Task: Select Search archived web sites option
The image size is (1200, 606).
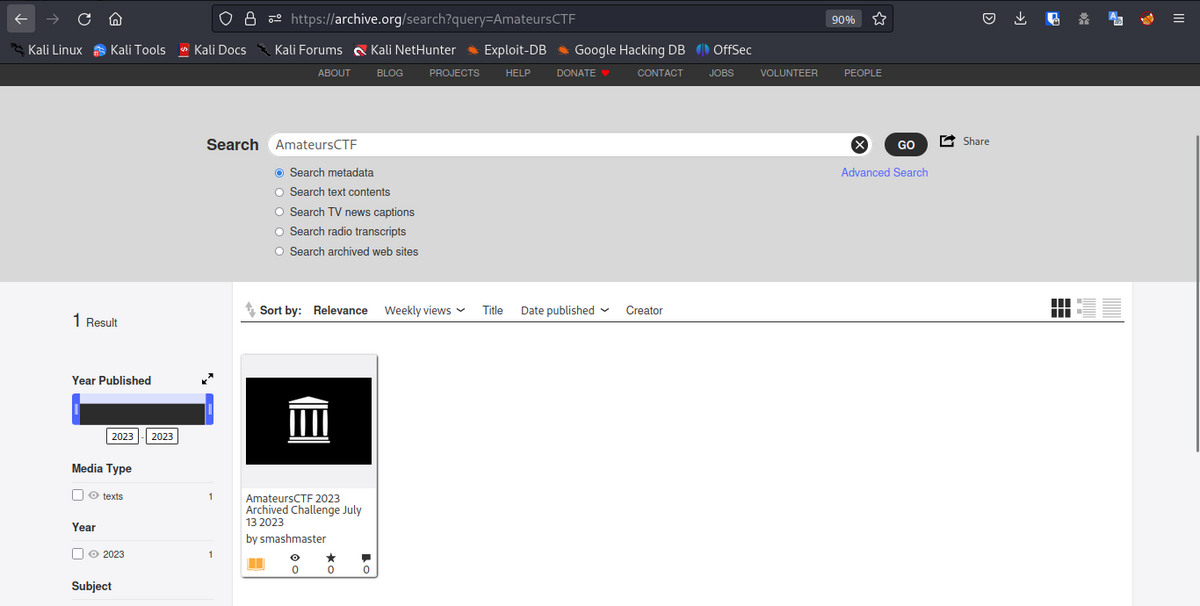Action: tap(280, 252)
